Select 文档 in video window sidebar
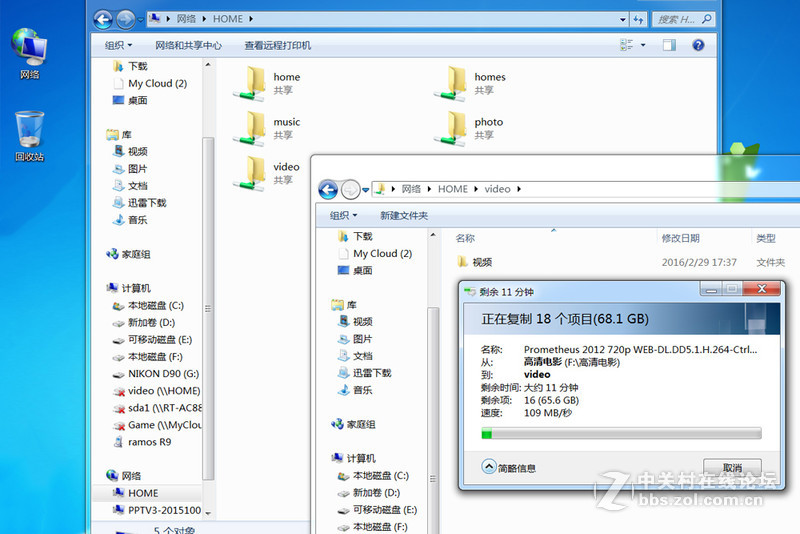The image size is (800, 534). pos(355,356)
